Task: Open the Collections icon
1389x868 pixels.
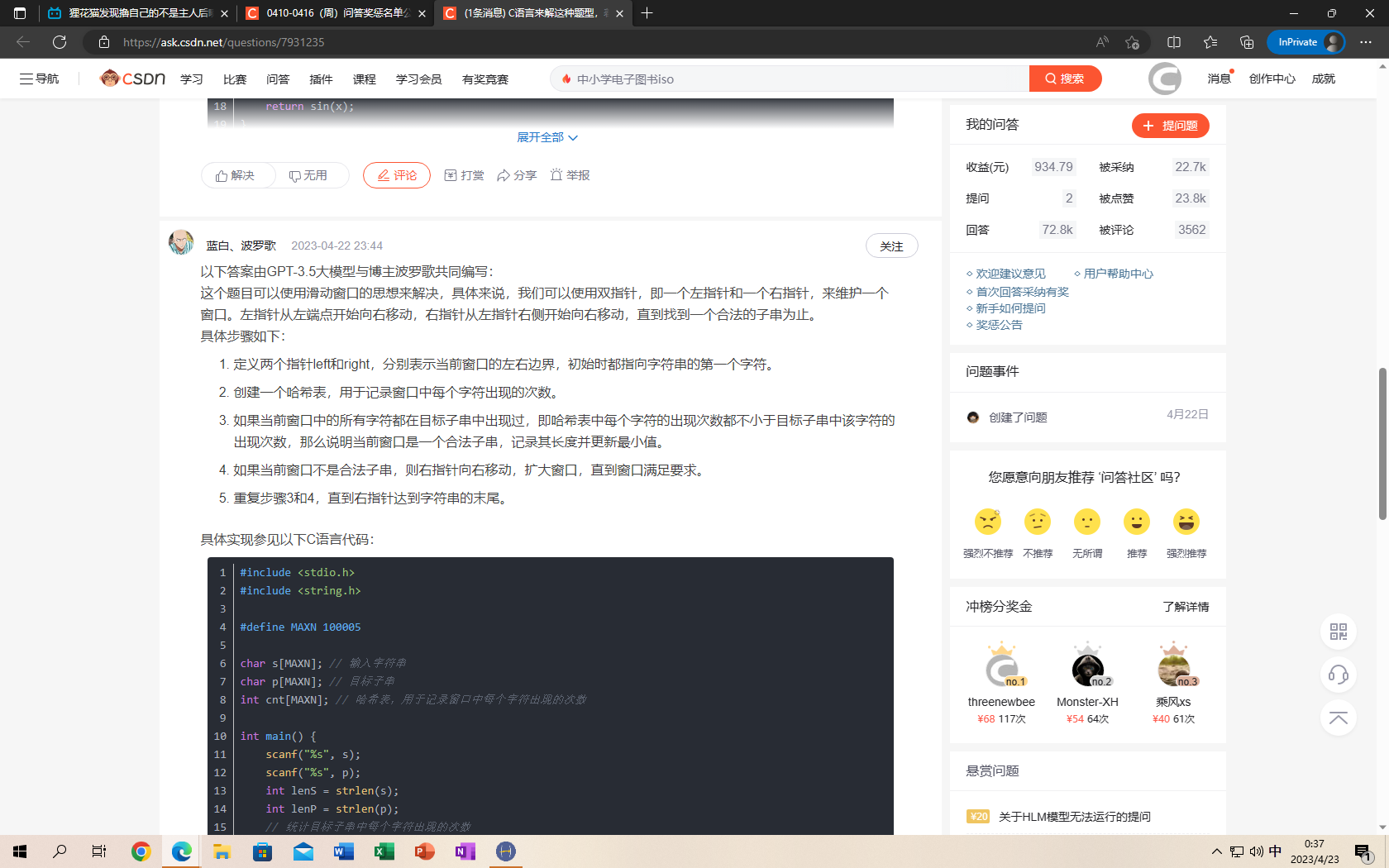Action: 1247,42
